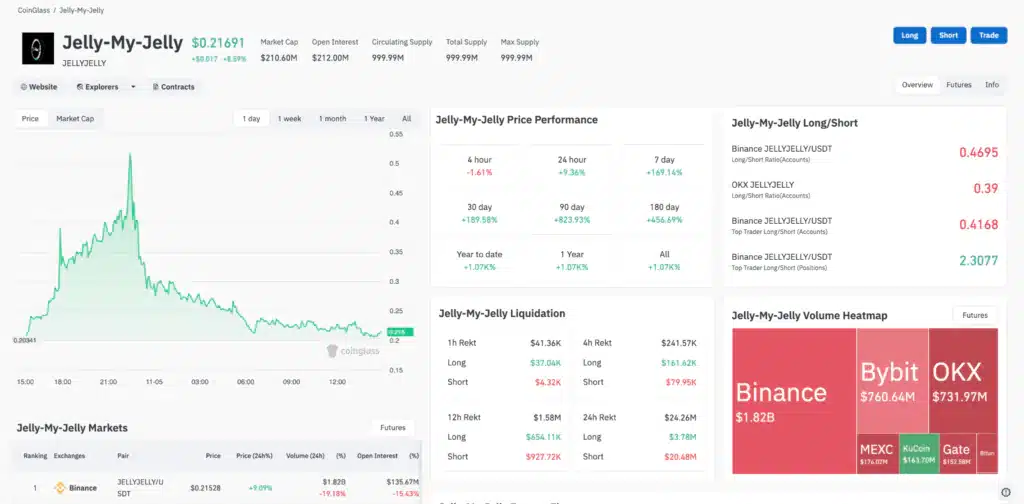Switch the chart to Market Cap view
This screenshot has width=1024, height=504.
[x=75, y=118]
